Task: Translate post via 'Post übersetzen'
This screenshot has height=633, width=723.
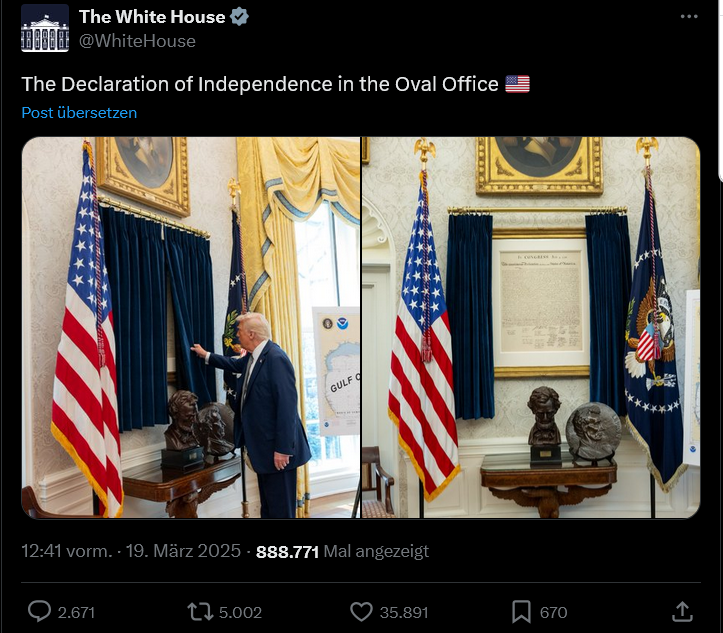Action: point(79,112)
